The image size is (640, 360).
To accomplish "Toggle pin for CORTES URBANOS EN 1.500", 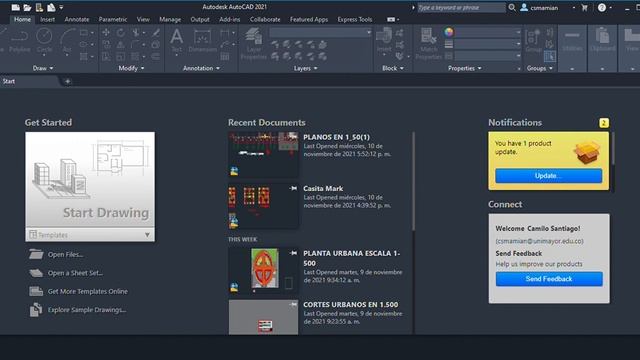I will click(x=293, y=304).
